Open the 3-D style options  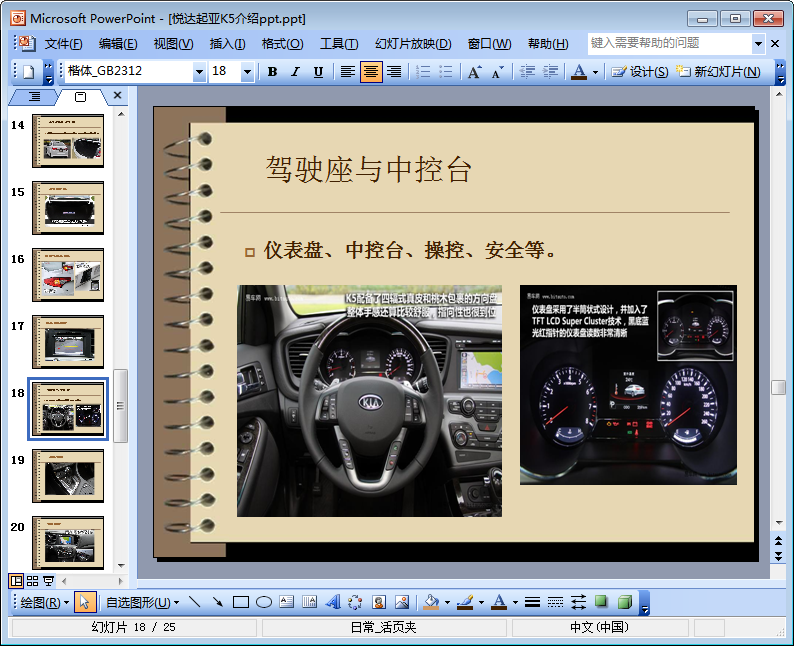(x=624, y=602)
